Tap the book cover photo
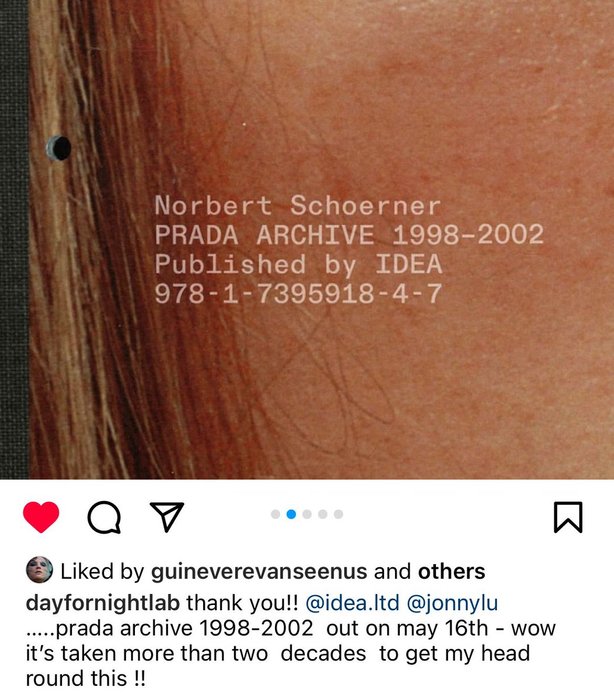This screenshot has height=700, width=614. 307,240
